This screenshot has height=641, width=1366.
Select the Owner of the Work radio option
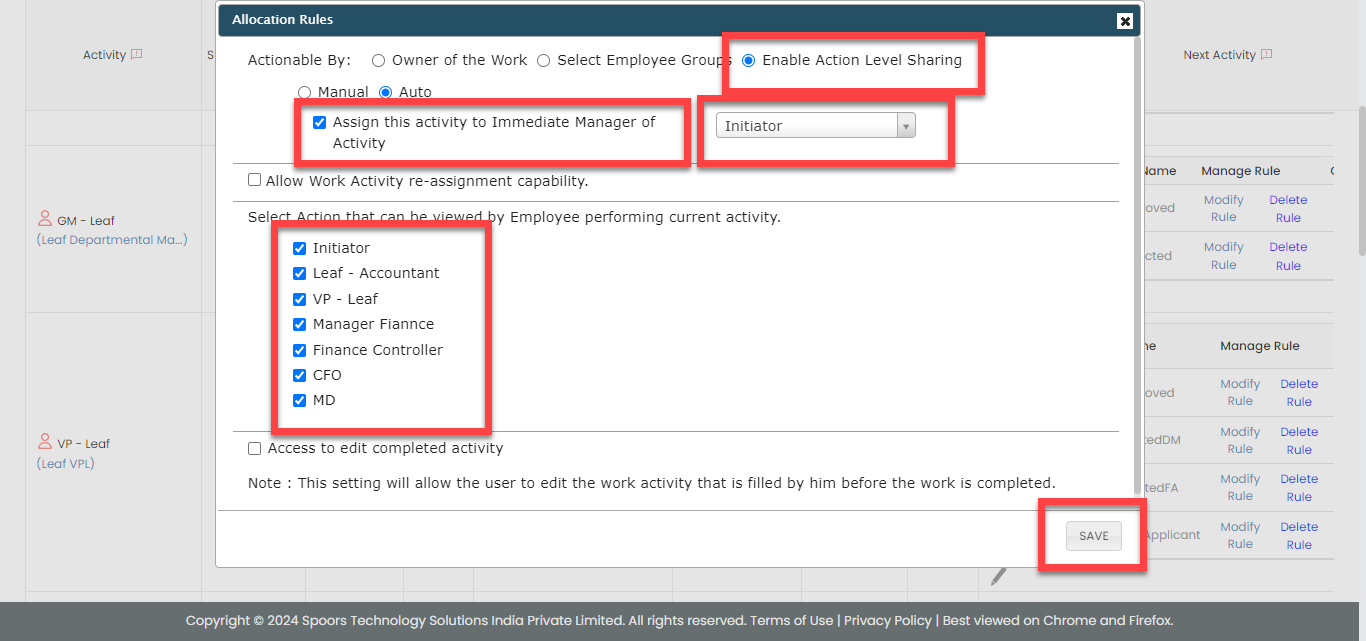(378, 61)
